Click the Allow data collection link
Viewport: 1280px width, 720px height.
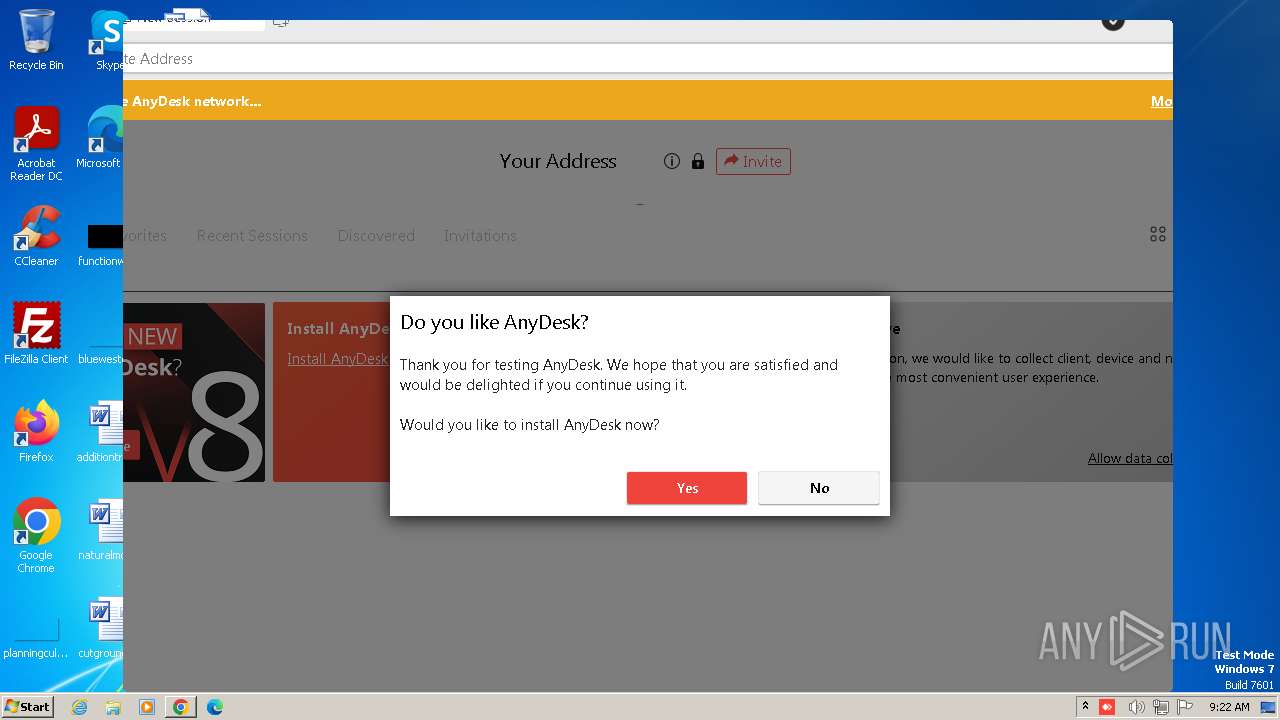tap(1130, 458)
